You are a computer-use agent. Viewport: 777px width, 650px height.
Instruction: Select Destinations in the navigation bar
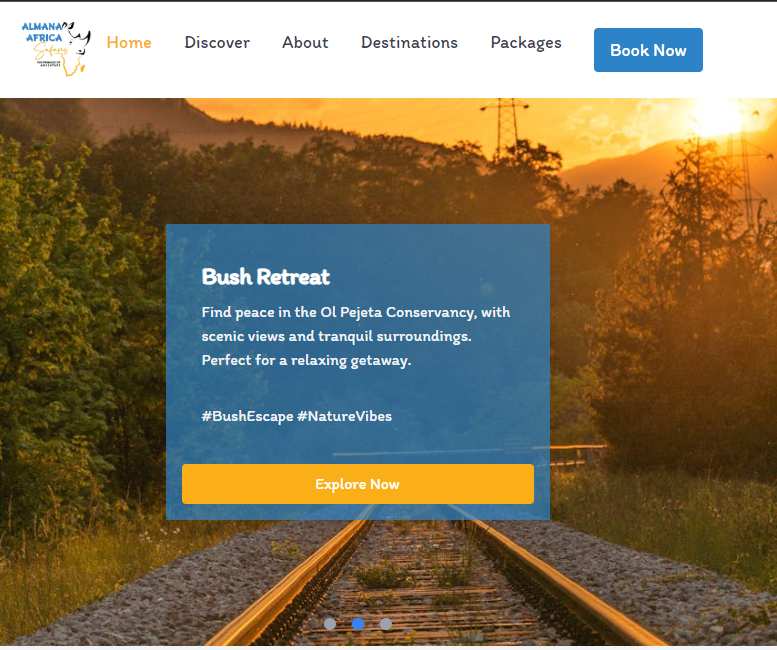pos(409,43)
